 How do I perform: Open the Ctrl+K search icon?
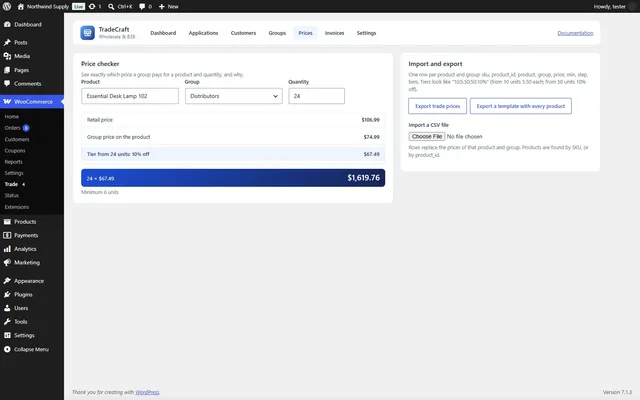(x=111, y=7)
